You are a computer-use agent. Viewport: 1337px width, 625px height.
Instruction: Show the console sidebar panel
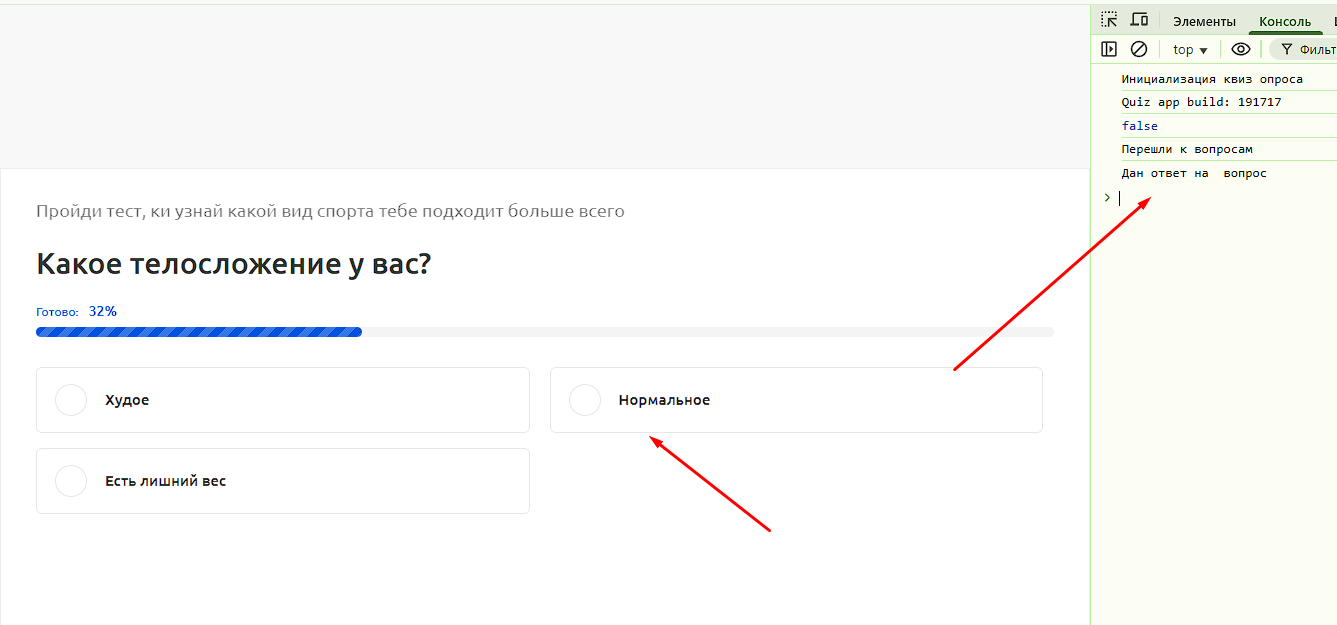point(1109,49)
